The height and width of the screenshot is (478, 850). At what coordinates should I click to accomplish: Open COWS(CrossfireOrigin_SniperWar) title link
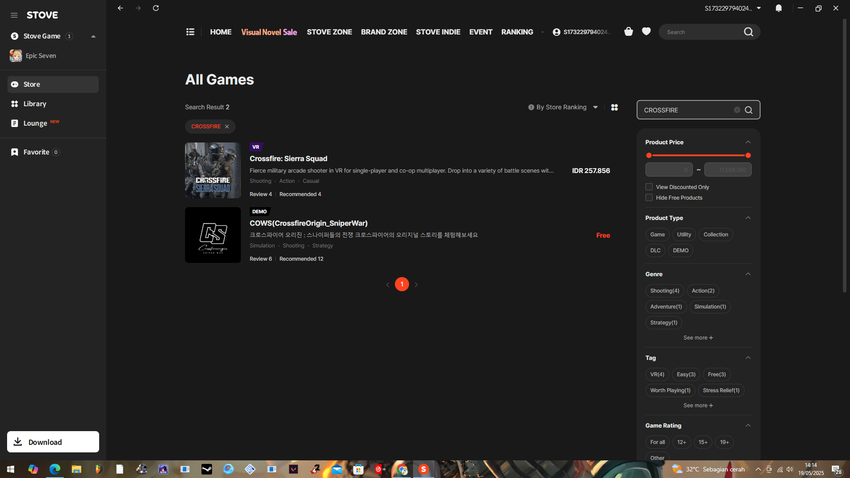[x=308, y=223]
